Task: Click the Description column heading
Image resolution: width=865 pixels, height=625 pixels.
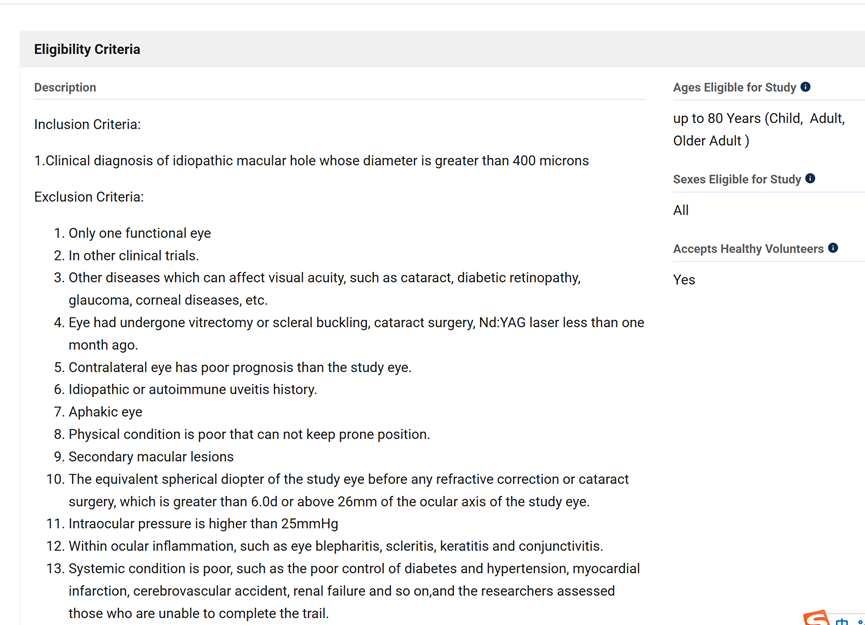Action: coord(65,88)
